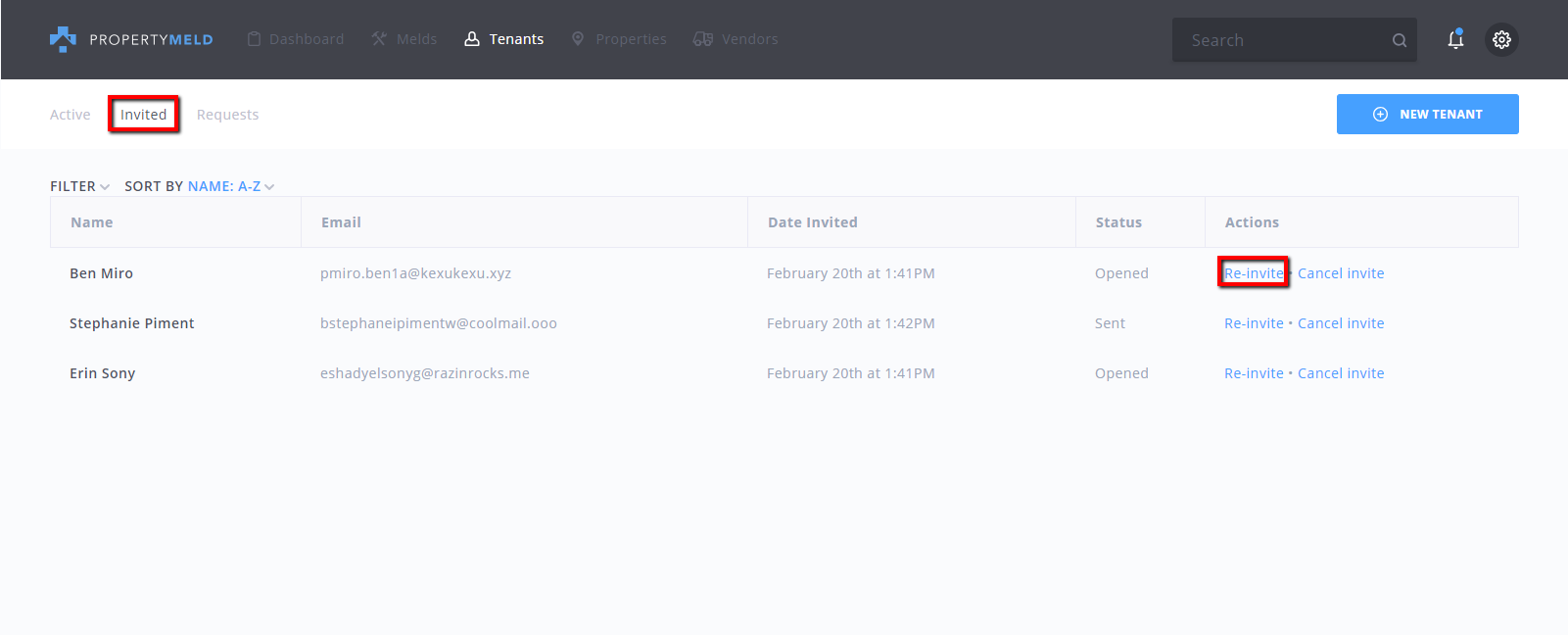Open the Dashboard menu item

[296, 39]
